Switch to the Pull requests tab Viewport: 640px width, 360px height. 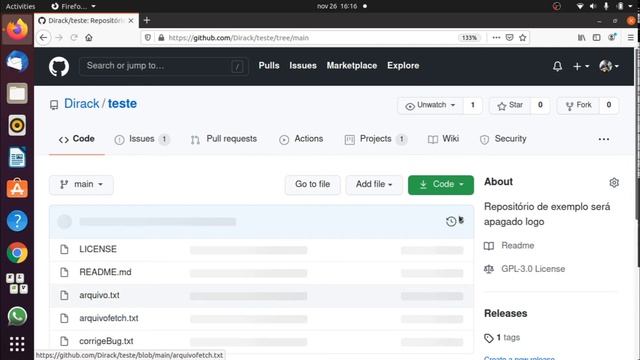point(224,139)
